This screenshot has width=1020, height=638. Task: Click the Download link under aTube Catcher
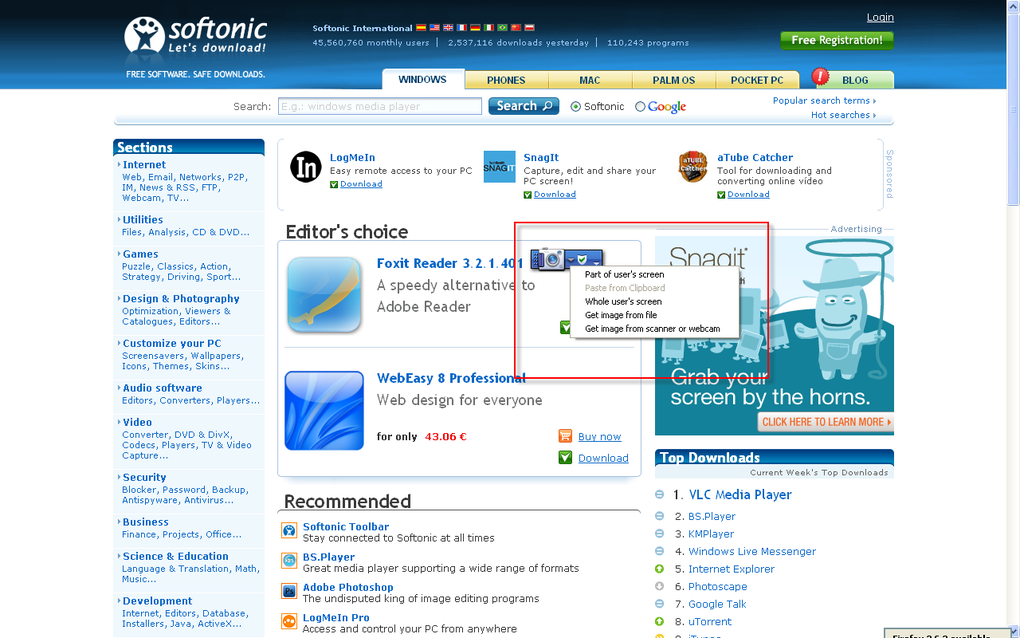pos(748,194)
